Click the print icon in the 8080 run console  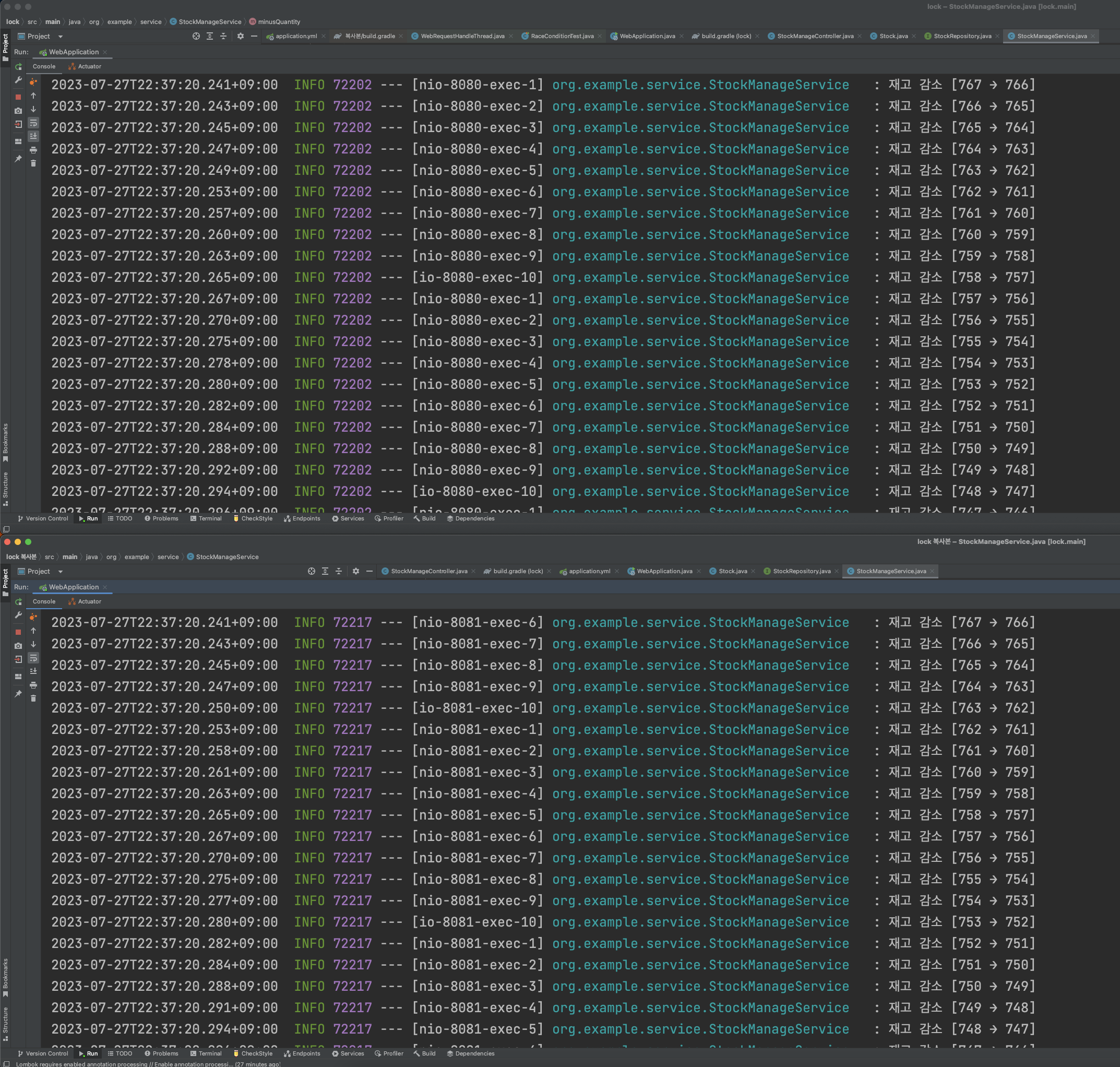click(x=33, y=150)
